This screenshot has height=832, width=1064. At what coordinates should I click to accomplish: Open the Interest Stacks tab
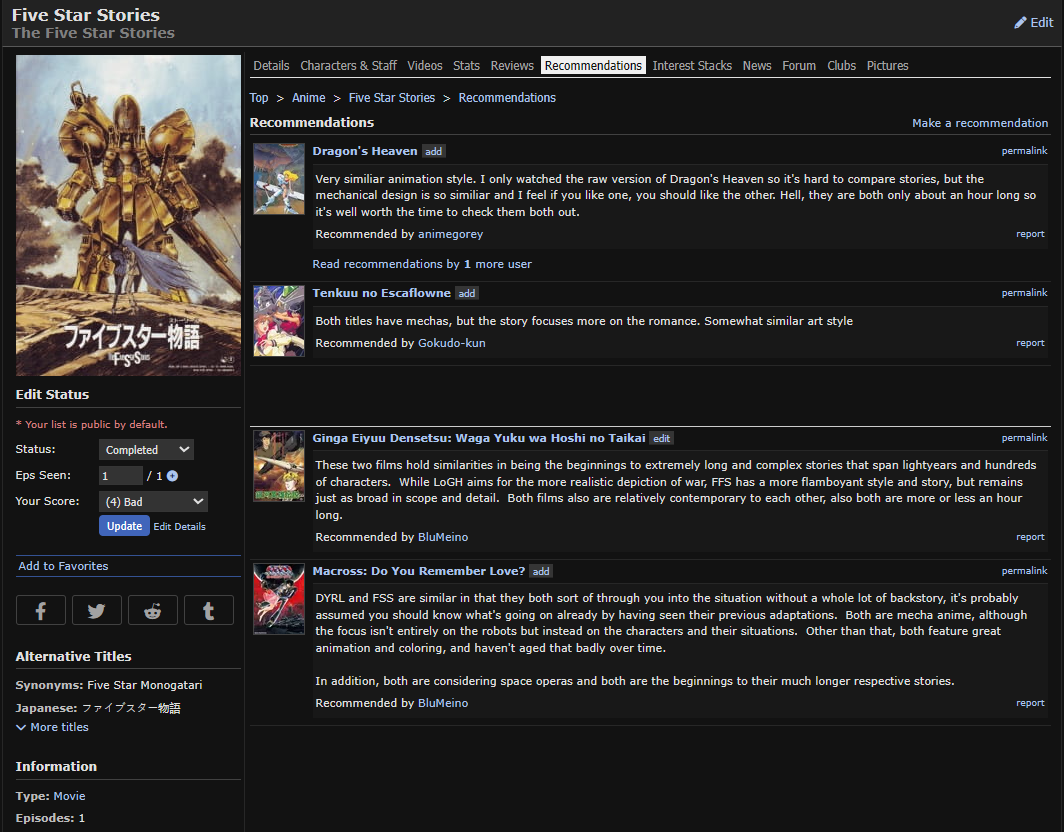[x=692, y=66]
